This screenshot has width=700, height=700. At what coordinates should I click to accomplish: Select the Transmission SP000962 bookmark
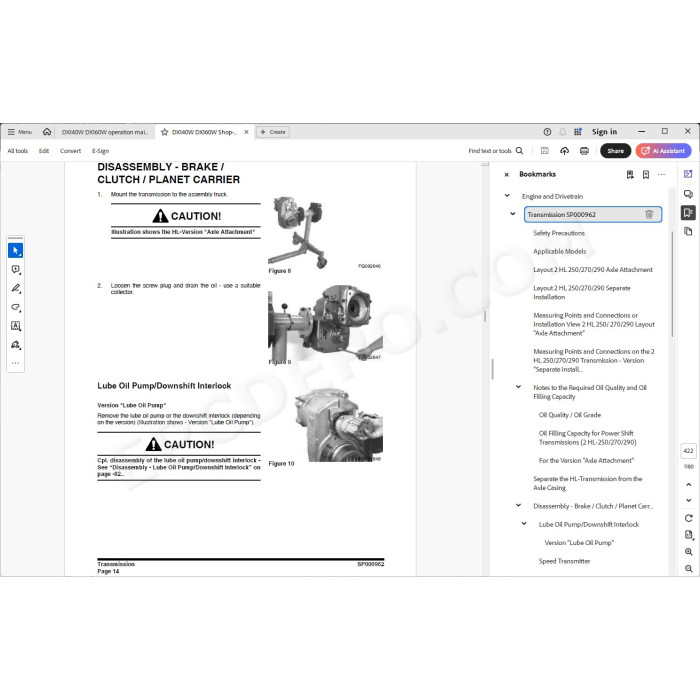click(x=593, y=214)
